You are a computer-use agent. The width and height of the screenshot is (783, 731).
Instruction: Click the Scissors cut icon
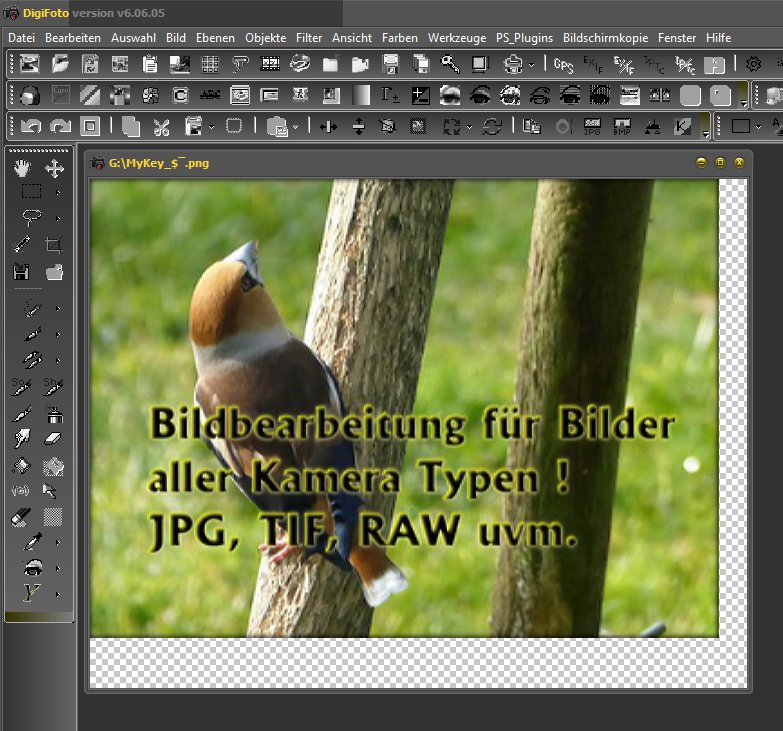(x=160, y=127)
